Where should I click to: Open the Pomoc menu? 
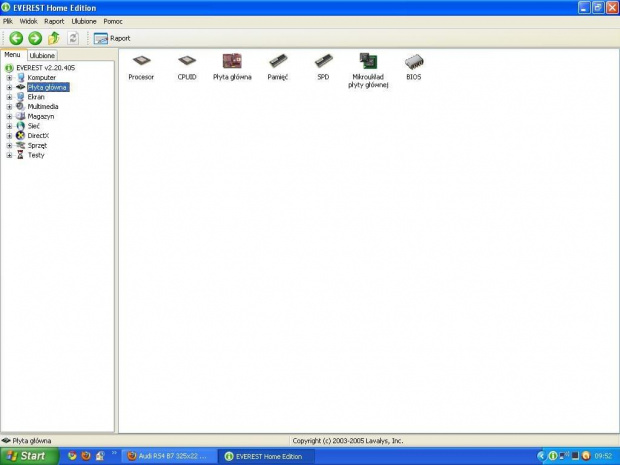[x=113, y=21]
